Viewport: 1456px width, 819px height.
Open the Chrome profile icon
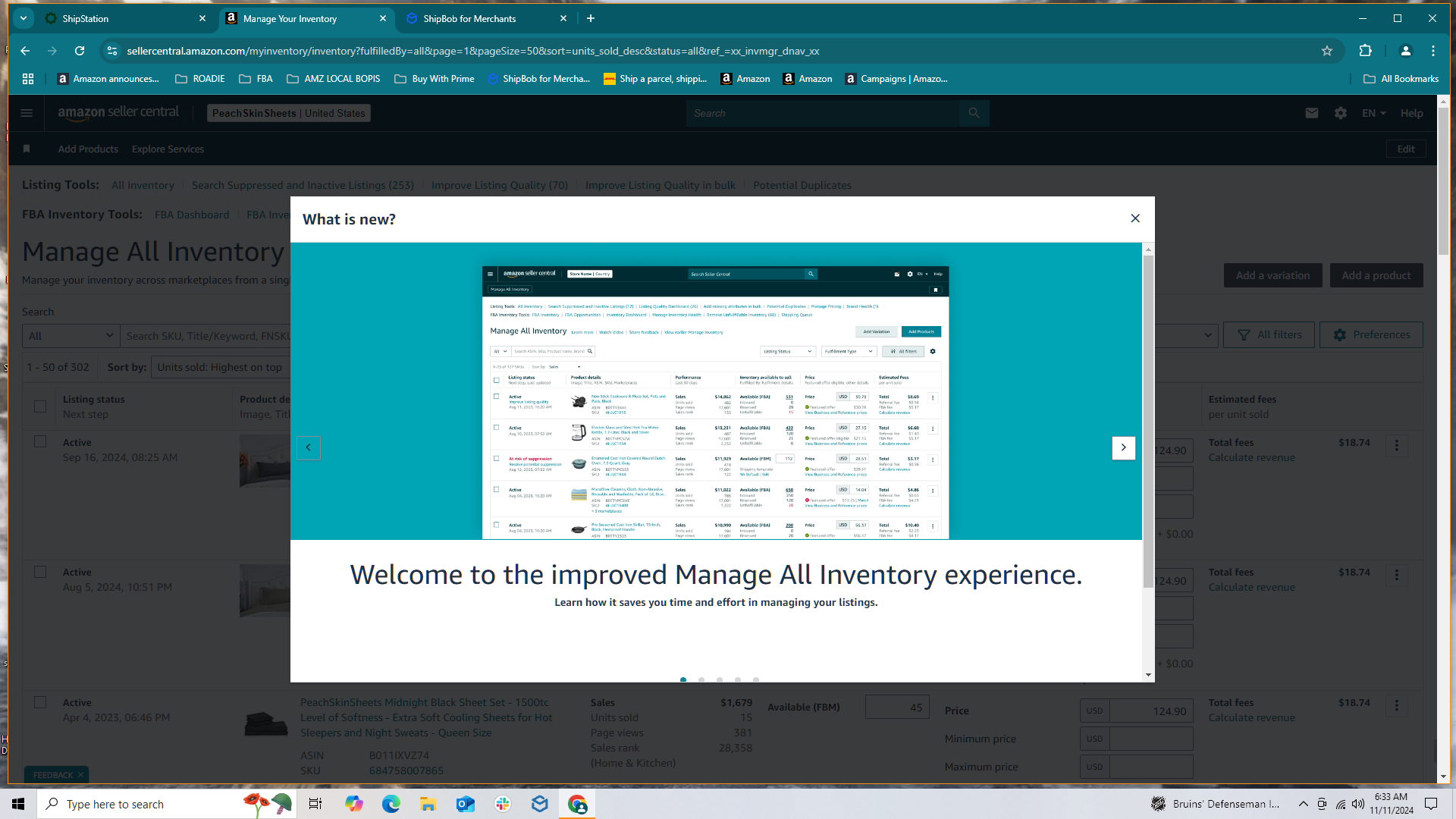pyautogui.click(x=1405, y=51)
